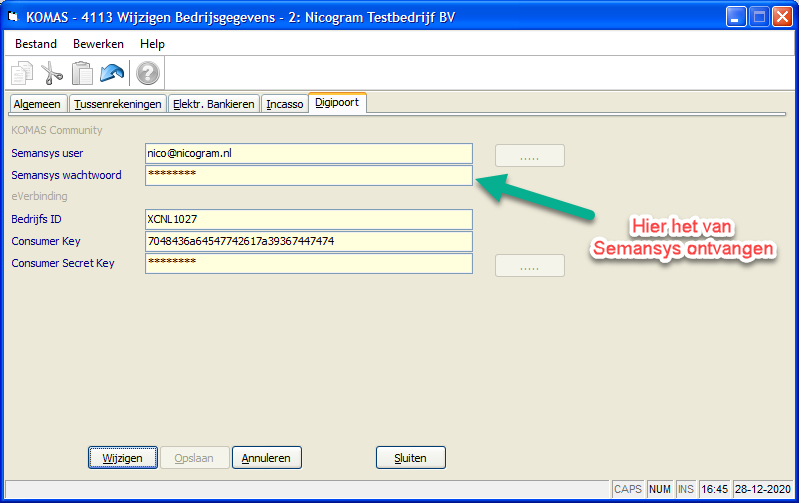Click the Consumer Secret Key field
Viewport: 799px width, 503px height.
(309, 263)
